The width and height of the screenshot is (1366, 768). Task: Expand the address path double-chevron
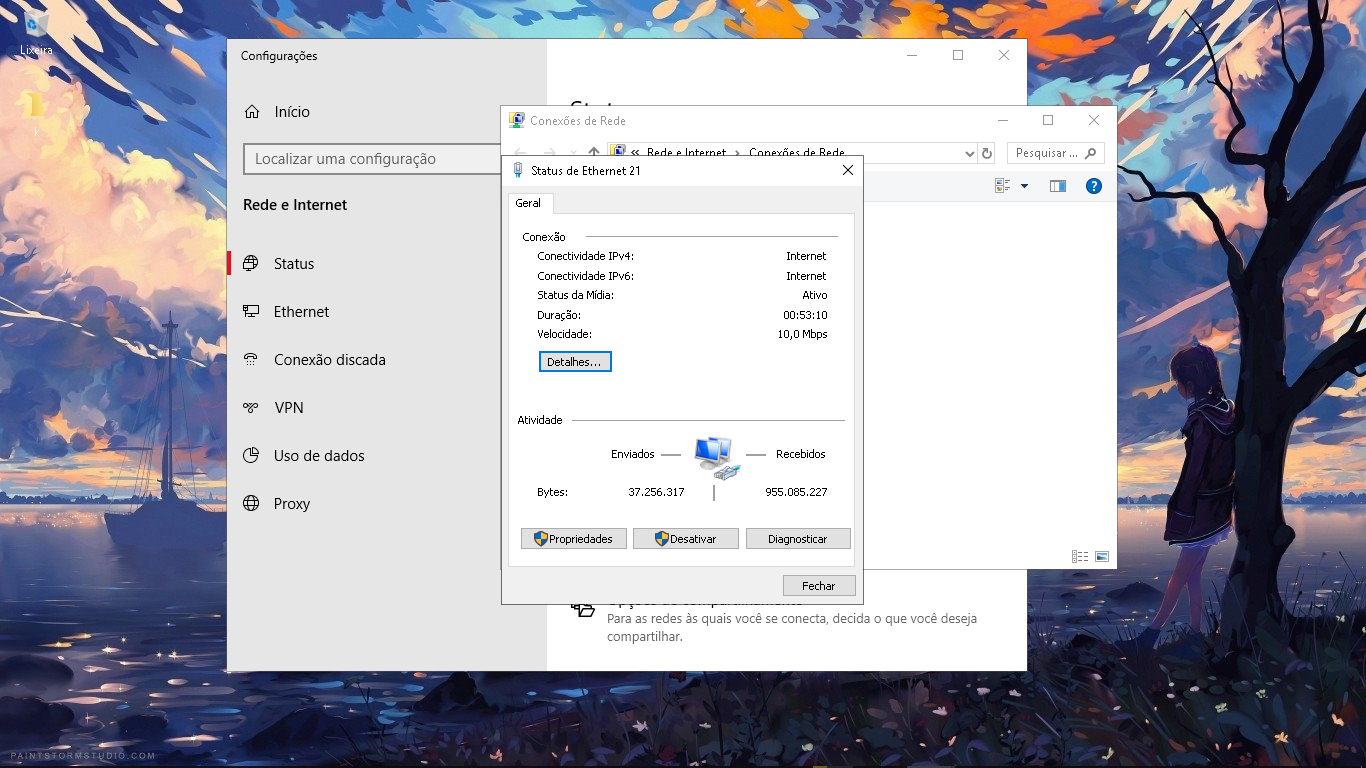[x=635, y=153]
